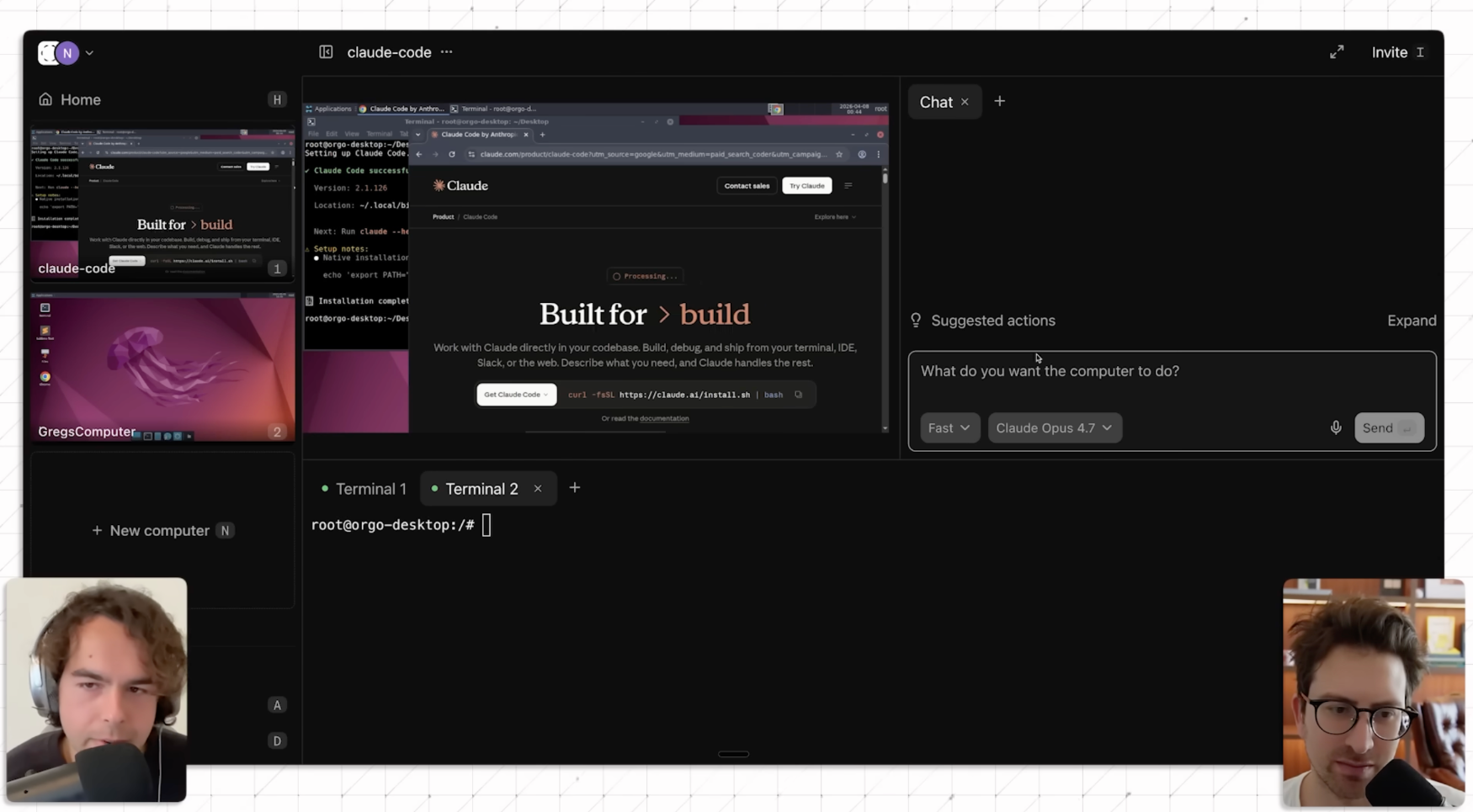This screenshot has height=812, width=1473.
Task: Click the Chrome profile icon
Action: tap(862, 155)
